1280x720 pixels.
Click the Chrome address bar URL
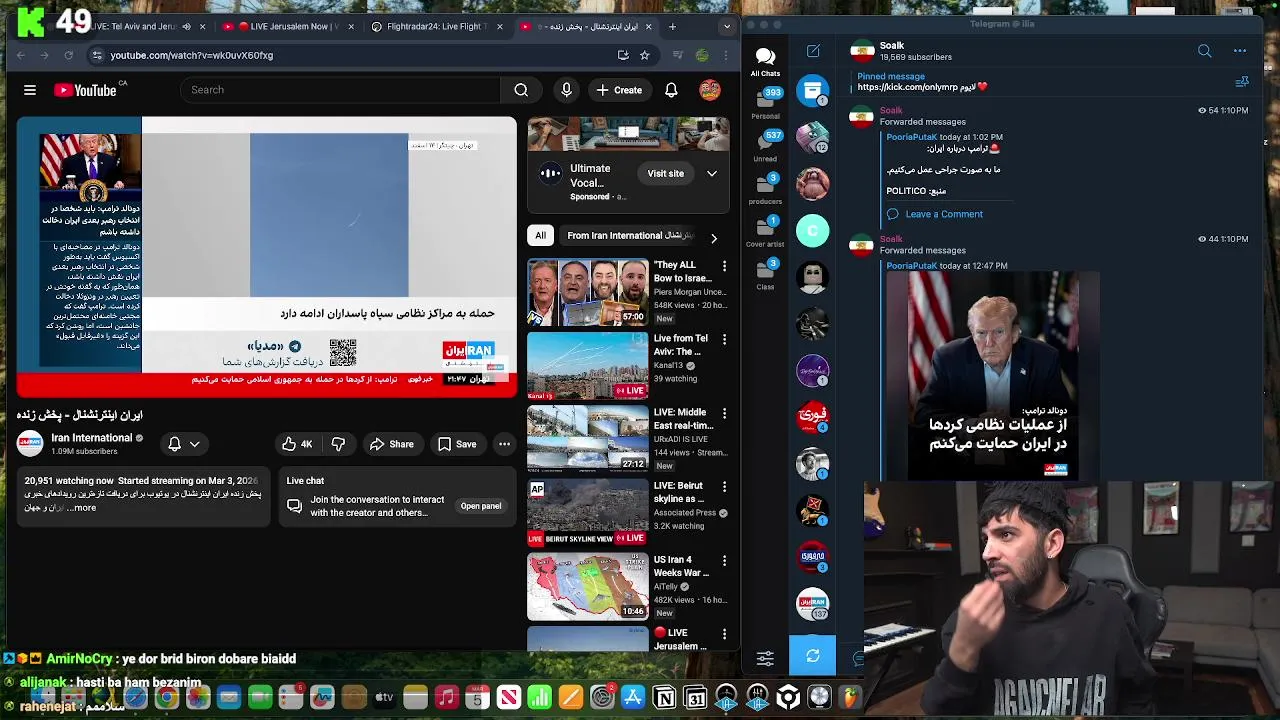pos(192,55)
